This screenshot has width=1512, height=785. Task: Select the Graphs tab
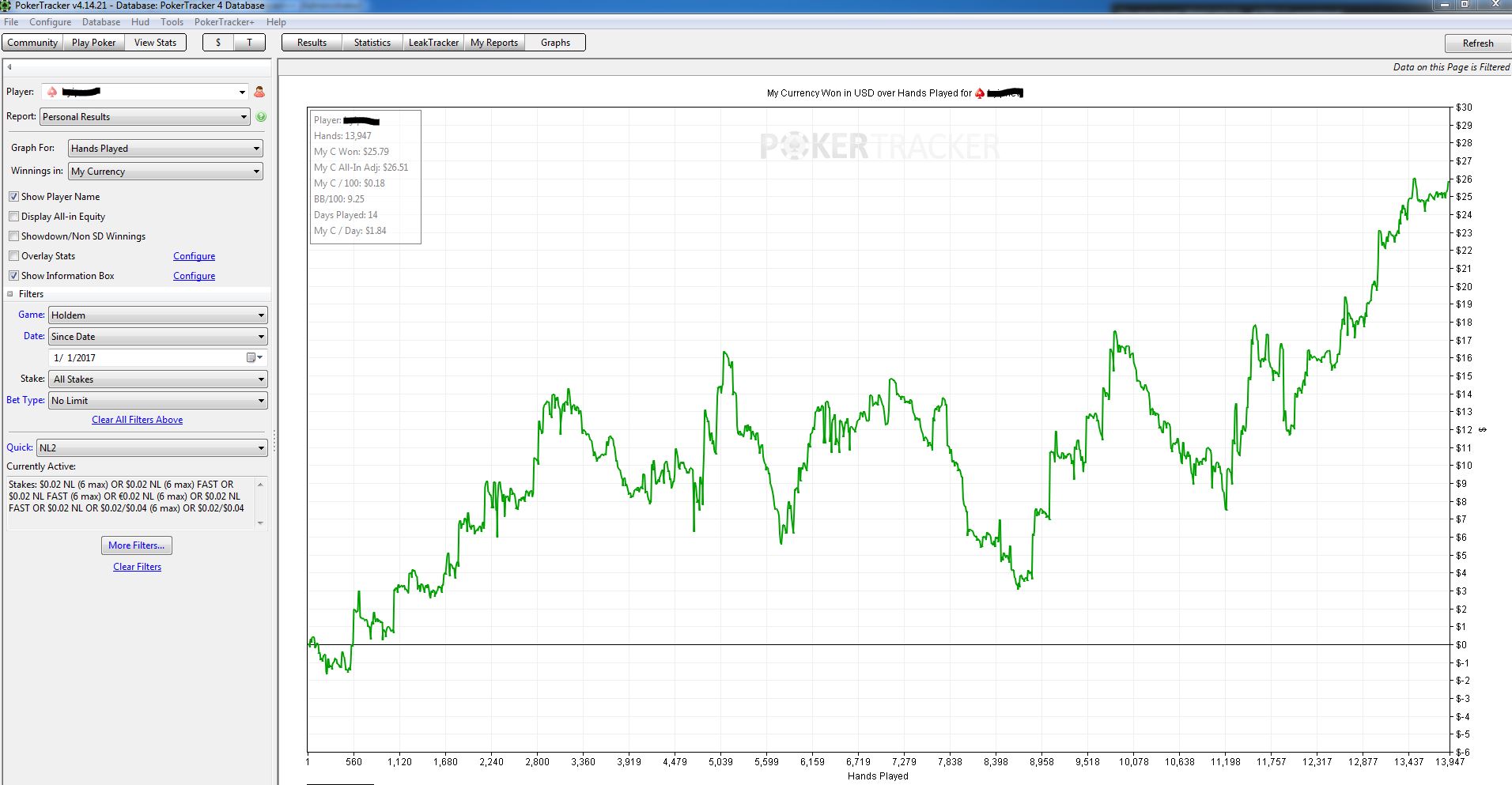pos(555,43)
